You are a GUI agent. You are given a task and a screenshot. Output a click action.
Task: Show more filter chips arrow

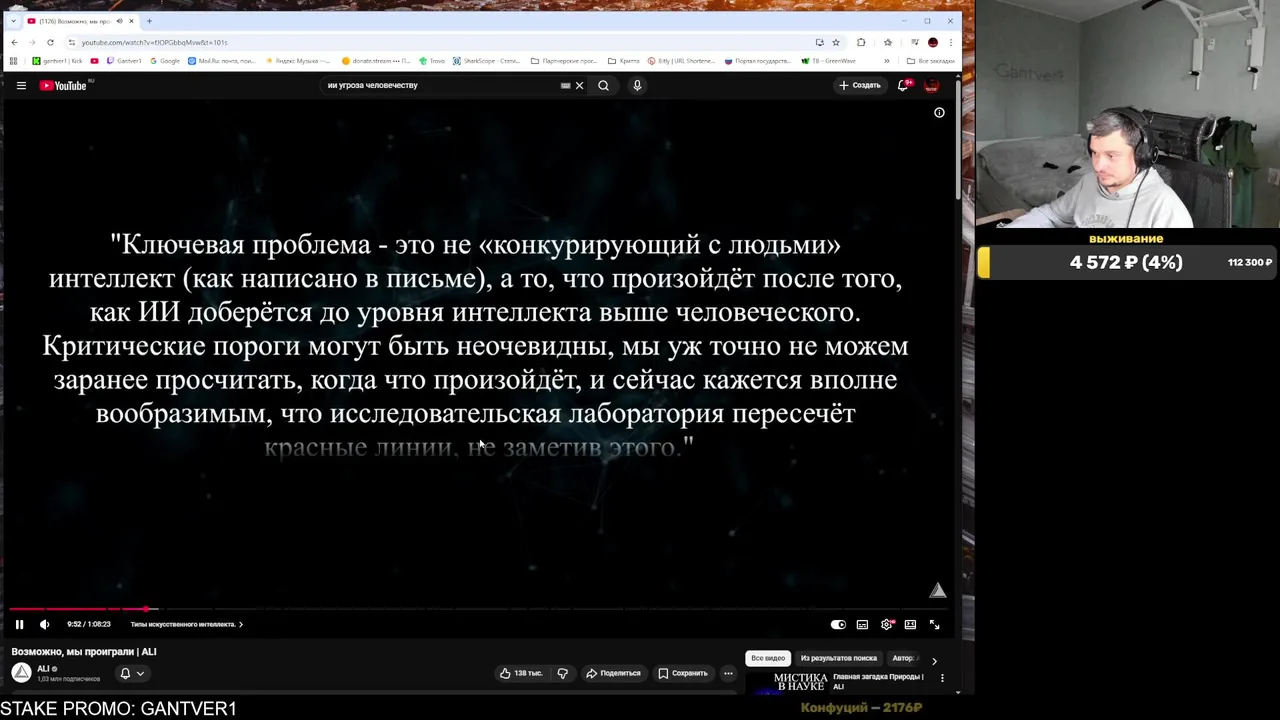tap(934, 660)
